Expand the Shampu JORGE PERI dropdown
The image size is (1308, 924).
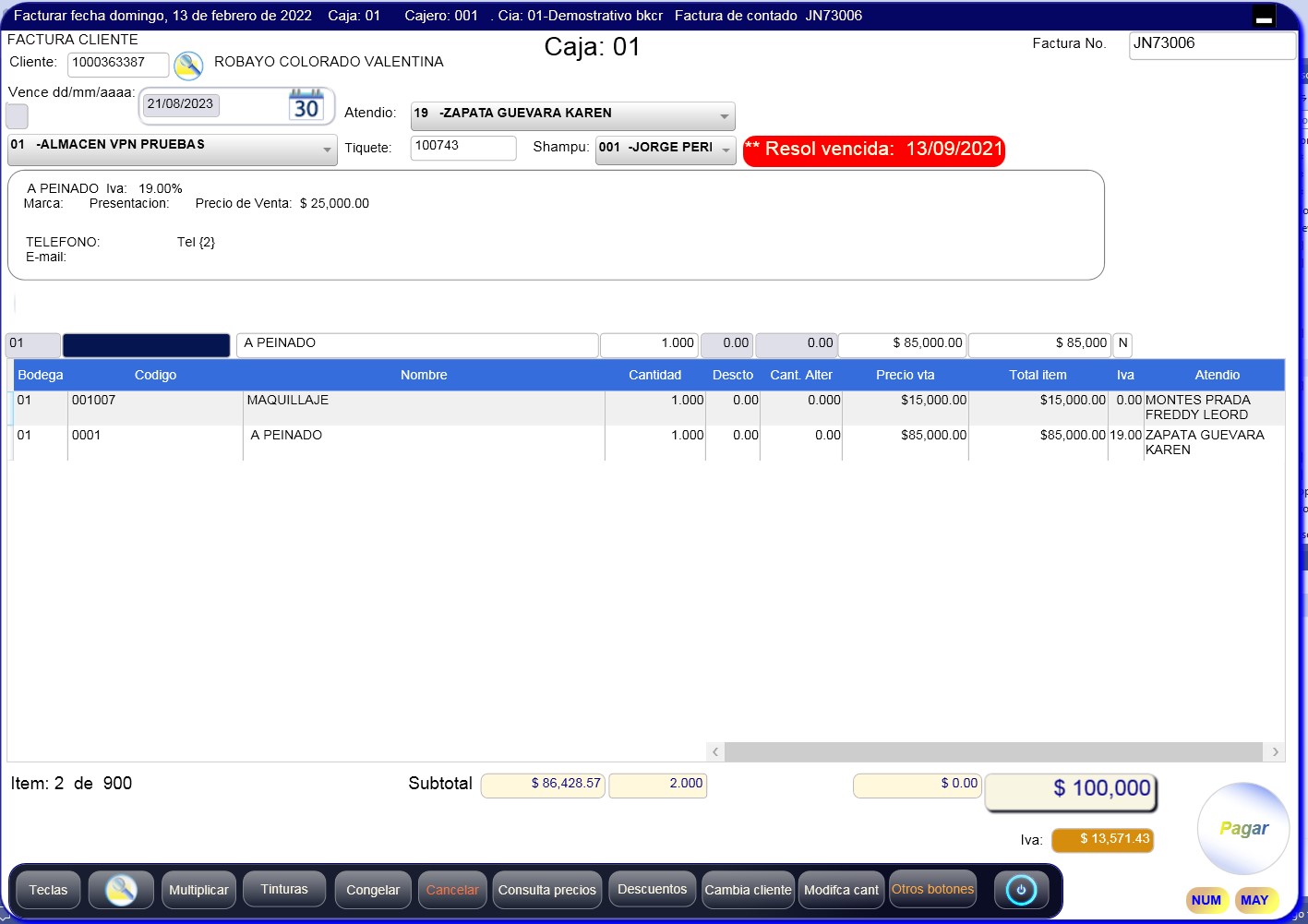pos(726,150)
